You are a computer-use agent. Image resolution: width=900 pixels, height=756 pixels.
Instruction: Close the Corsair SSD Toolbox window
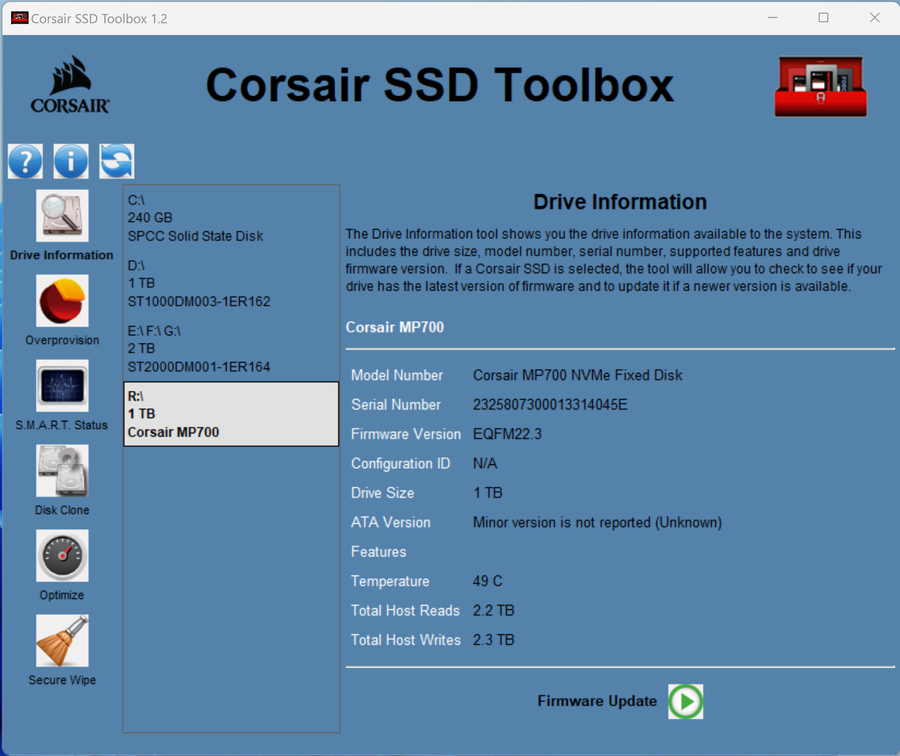(x=874, y=18)
